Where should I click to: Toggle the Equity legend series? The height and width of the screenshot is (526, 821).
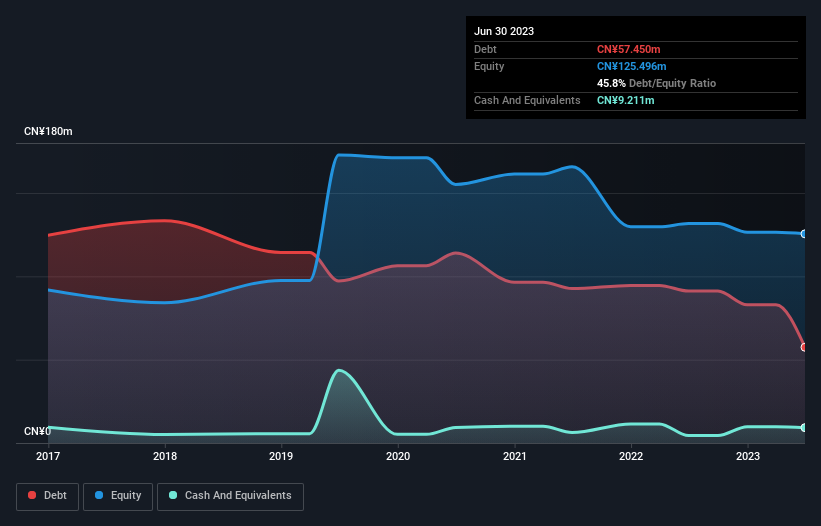[x=118, y=496]
